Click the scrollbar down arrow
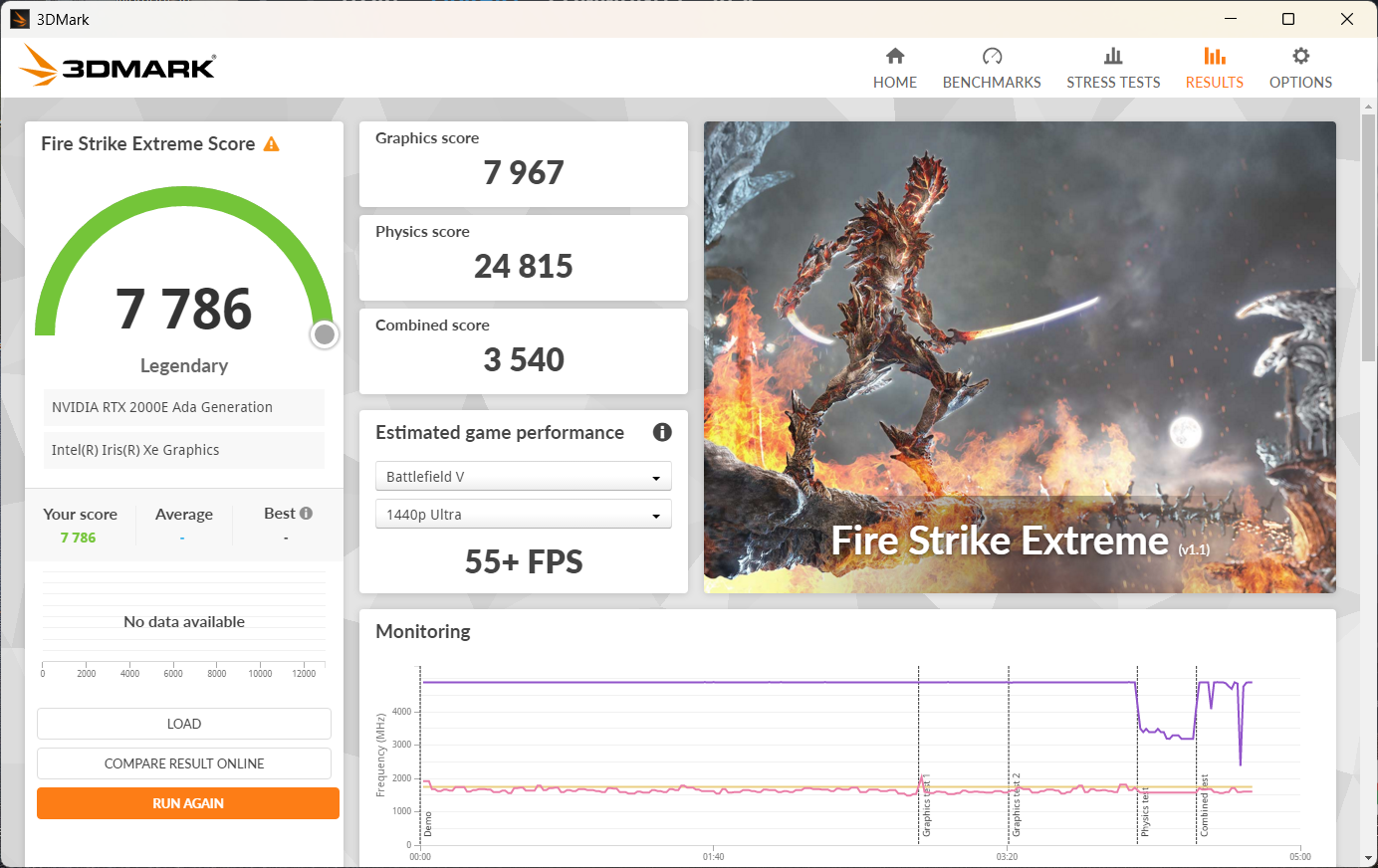The width and height of the screenshot is (1378, 868). click(x=1369, y=857)
